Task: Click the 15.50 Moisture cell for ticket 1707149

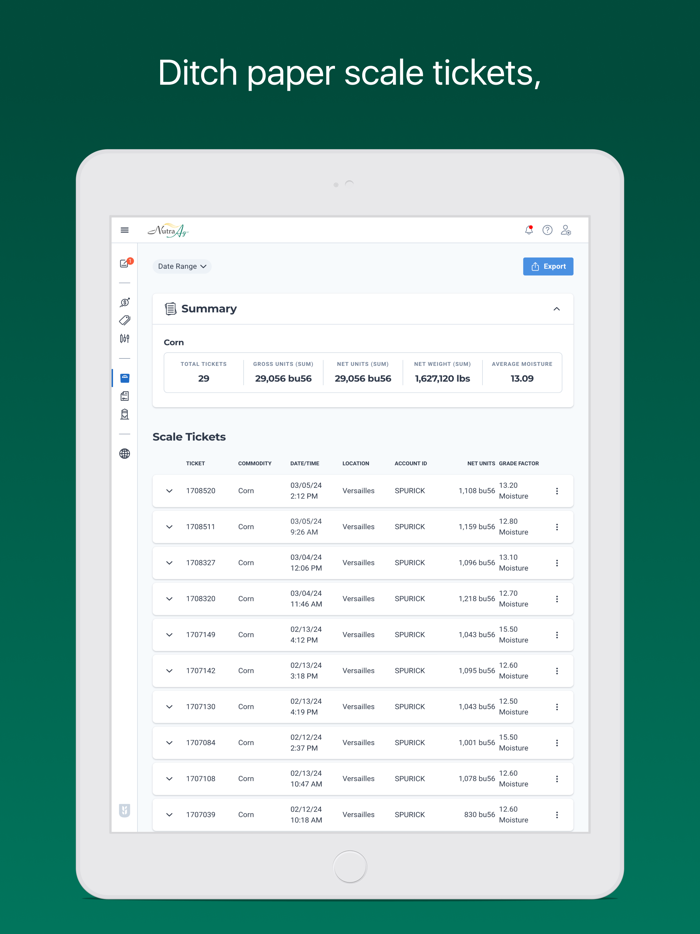Action: (514, 635)
